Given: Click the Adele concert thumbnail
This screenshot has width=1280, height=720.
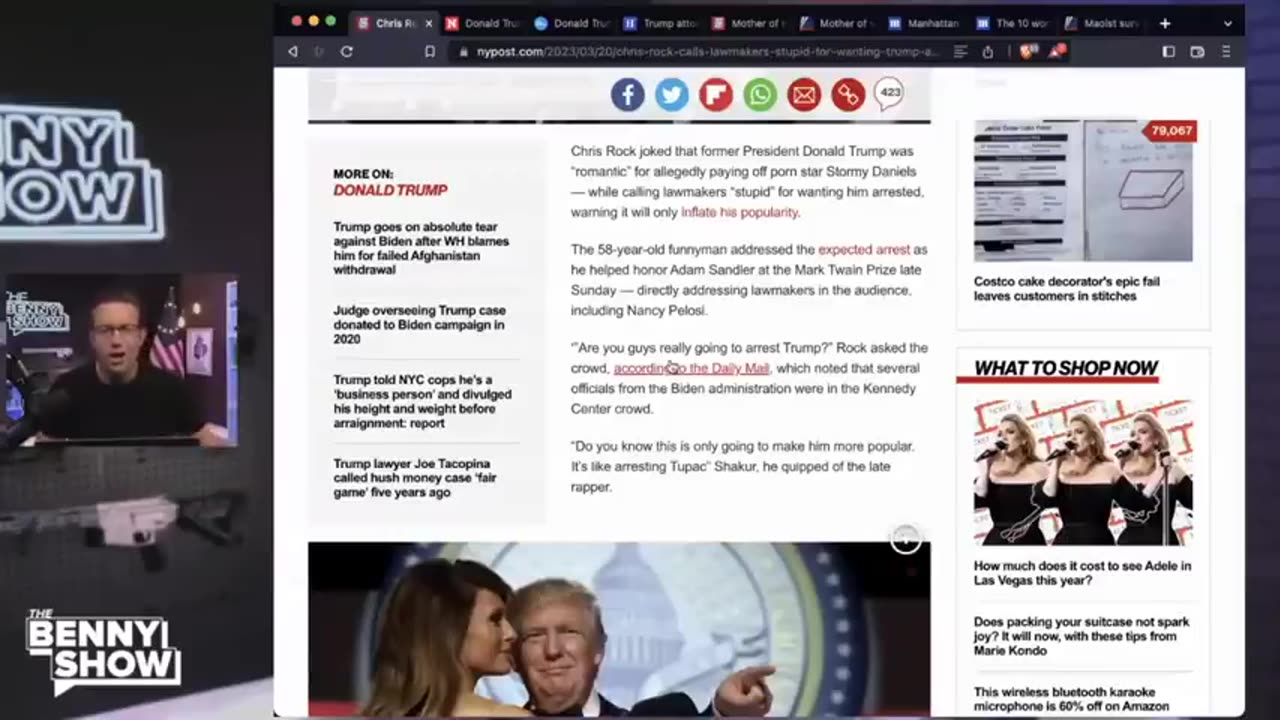Looking at the screenshot, I should click(1083, 472).
